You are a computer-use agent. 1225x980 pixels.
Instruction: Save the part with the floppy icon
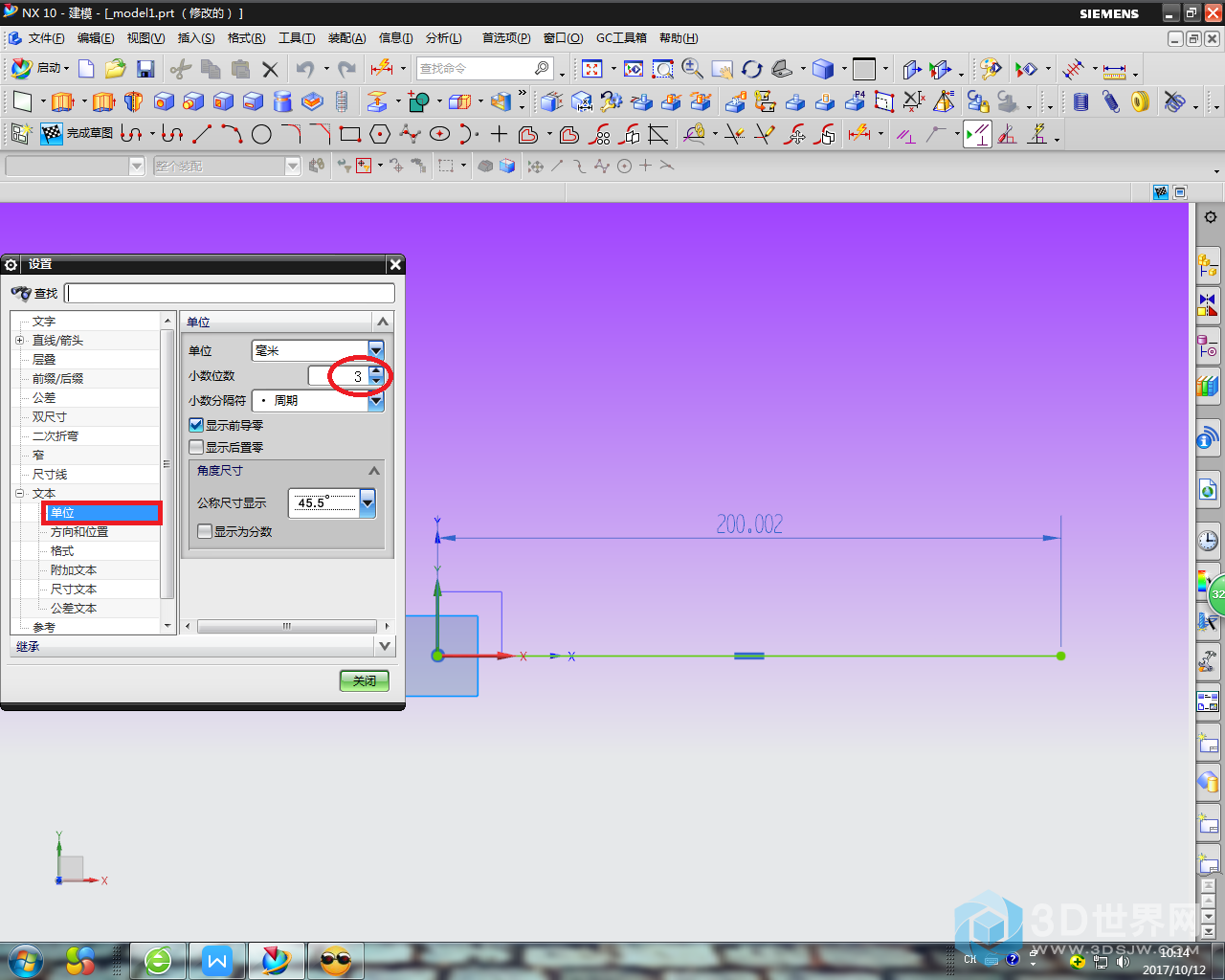[145, 69]
